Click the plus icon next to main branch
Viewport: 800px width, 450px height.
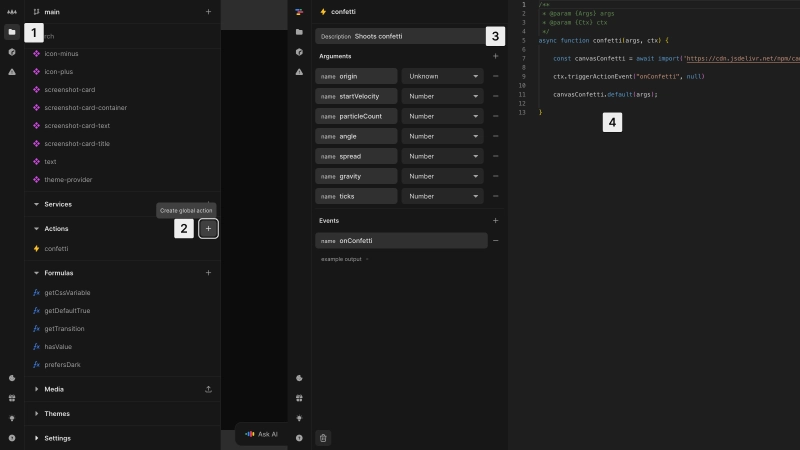click(208, 12)
